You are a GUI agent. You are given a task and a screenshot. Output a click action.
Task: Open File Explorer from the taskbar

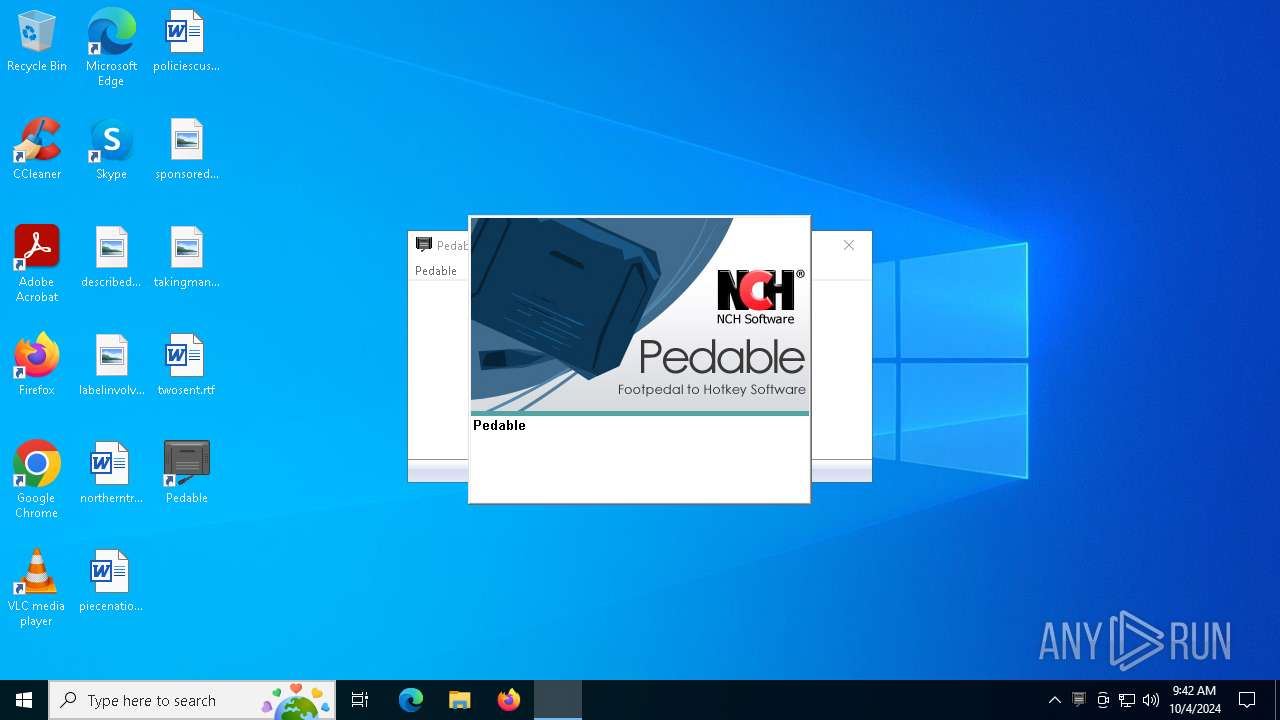(460, 700)
